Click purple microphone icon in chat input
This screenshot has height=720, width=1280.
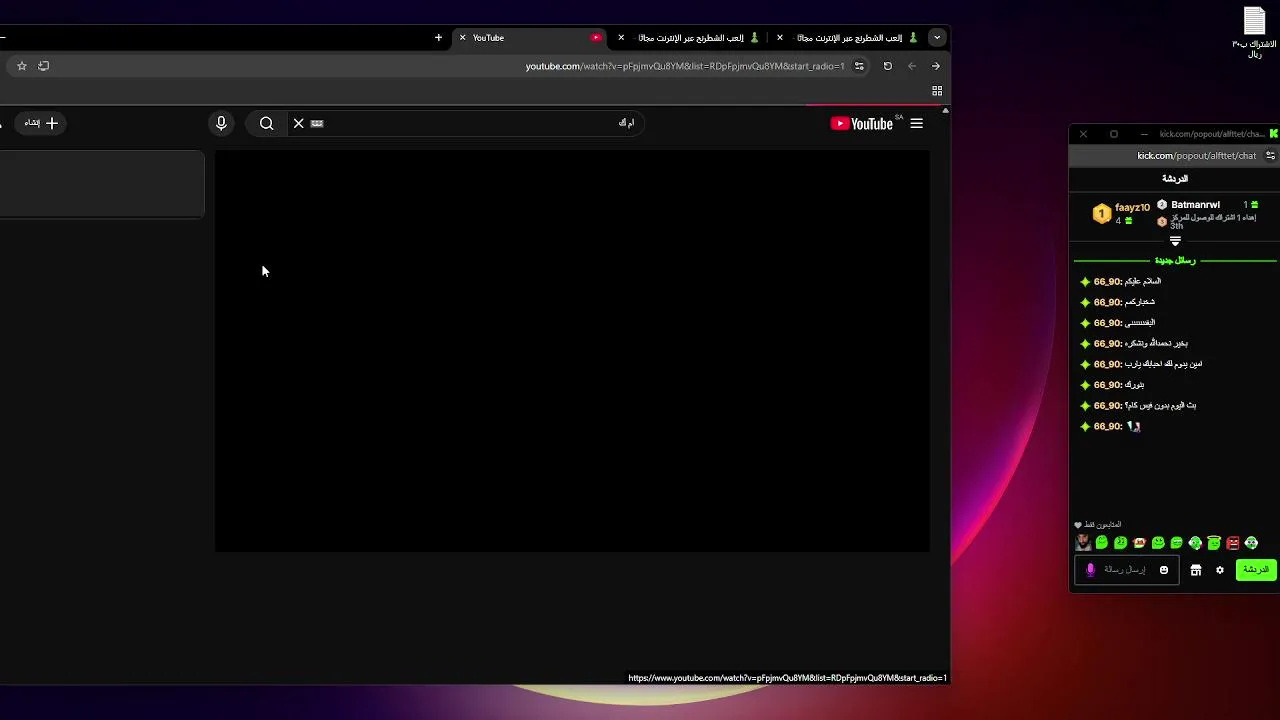1091,570
